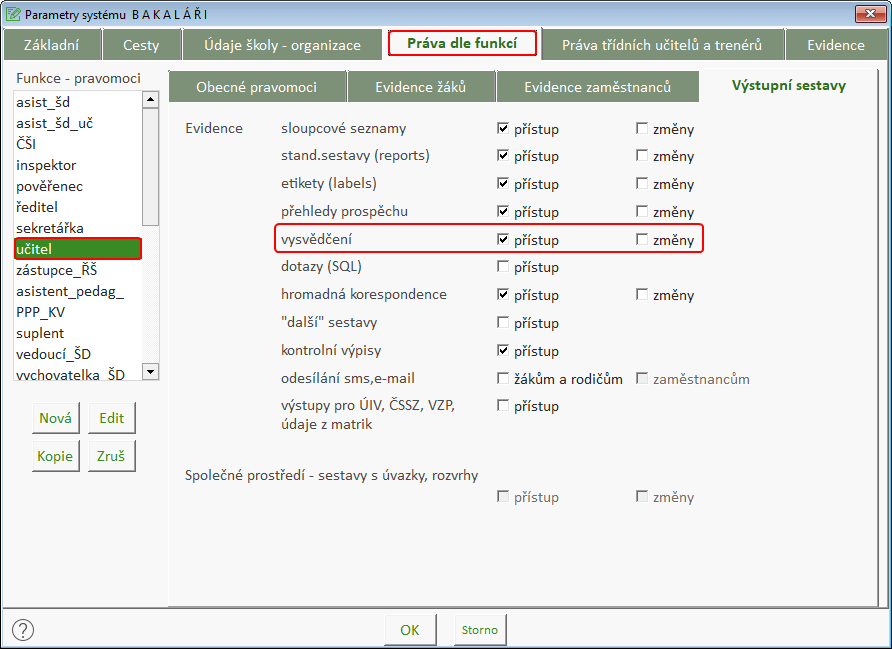This screenshot has width=892, height=649.
Task: Toggle změny checkbox for vysvědčení
Action: point(641,240)
